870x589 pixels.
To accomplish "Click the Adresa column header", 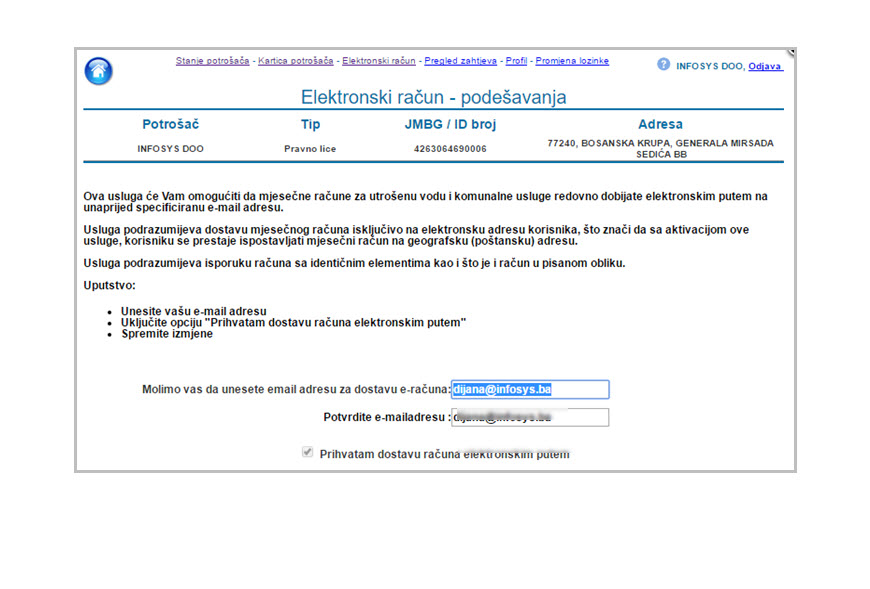I will (x=660, y=124).
